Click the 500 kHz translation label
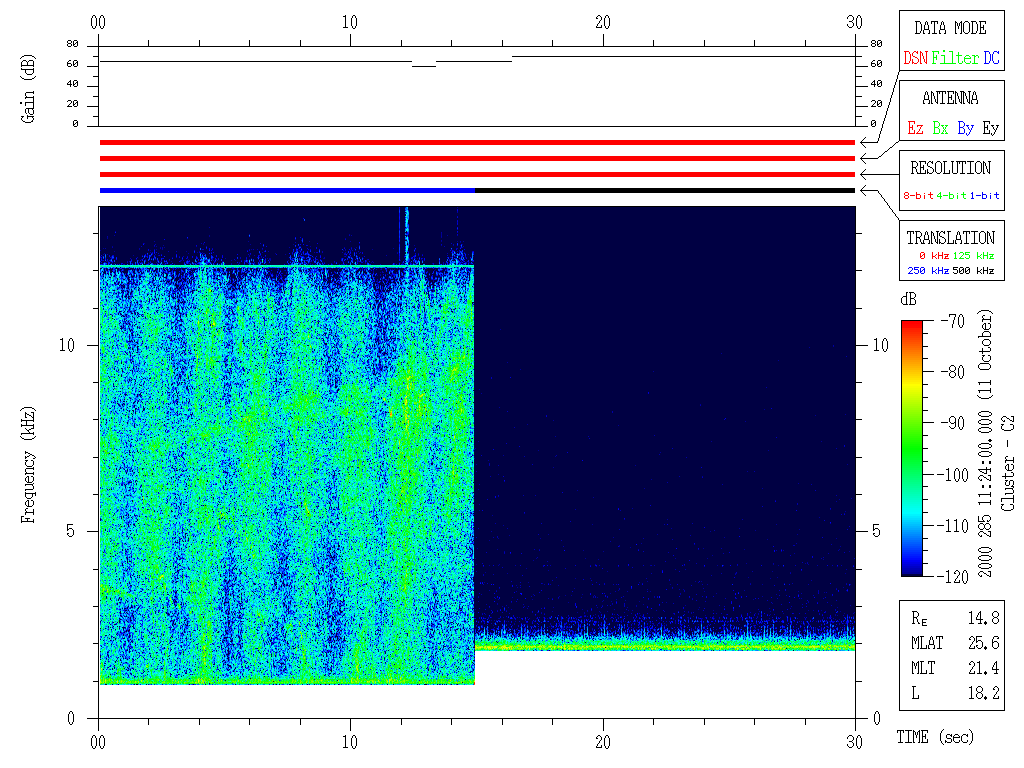1024x768 pixels. coord(973,270)
